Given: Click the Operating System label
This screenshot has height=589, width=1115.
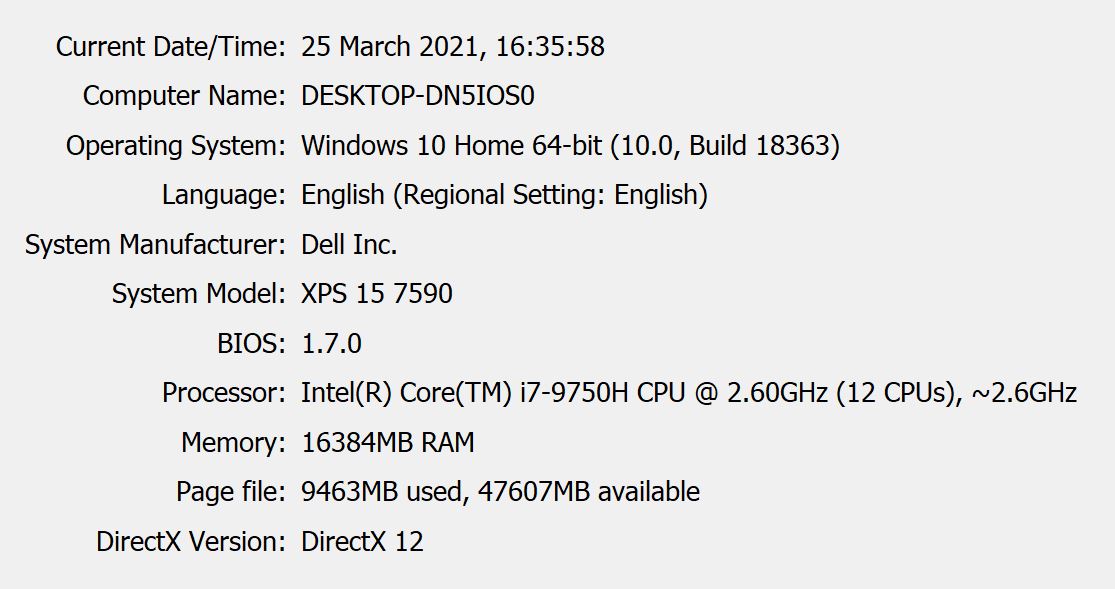Looking at the screenshot, I should 176,146.
